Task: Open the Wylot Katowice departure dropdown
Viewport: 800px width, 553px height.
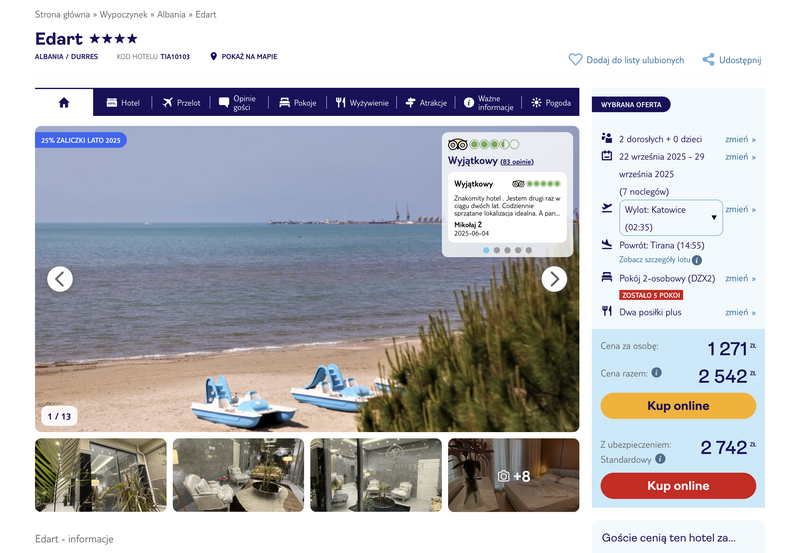Action: (671, 218)
